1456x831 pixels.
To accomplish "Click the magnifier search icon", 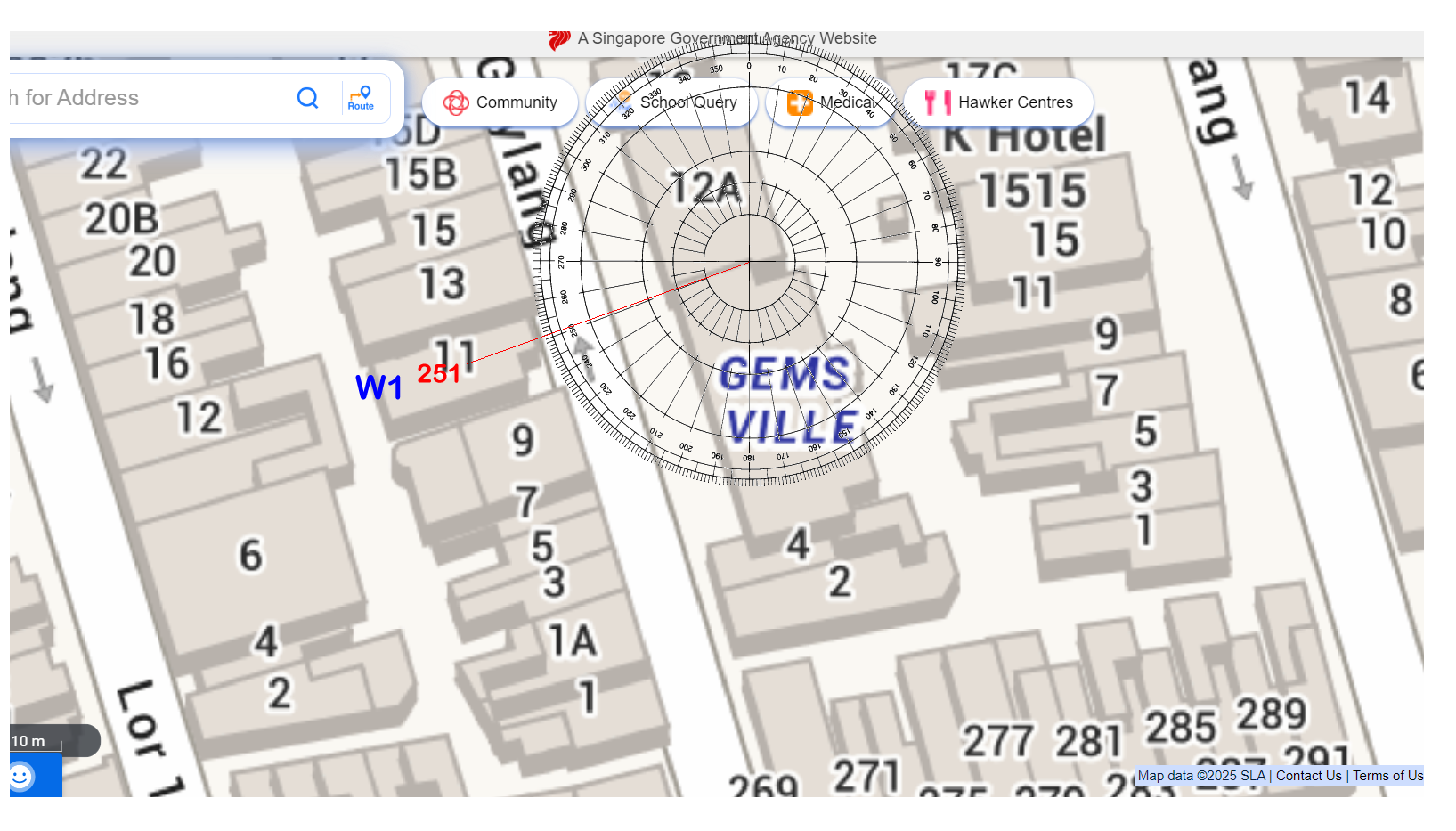I will tap(307, 98).
